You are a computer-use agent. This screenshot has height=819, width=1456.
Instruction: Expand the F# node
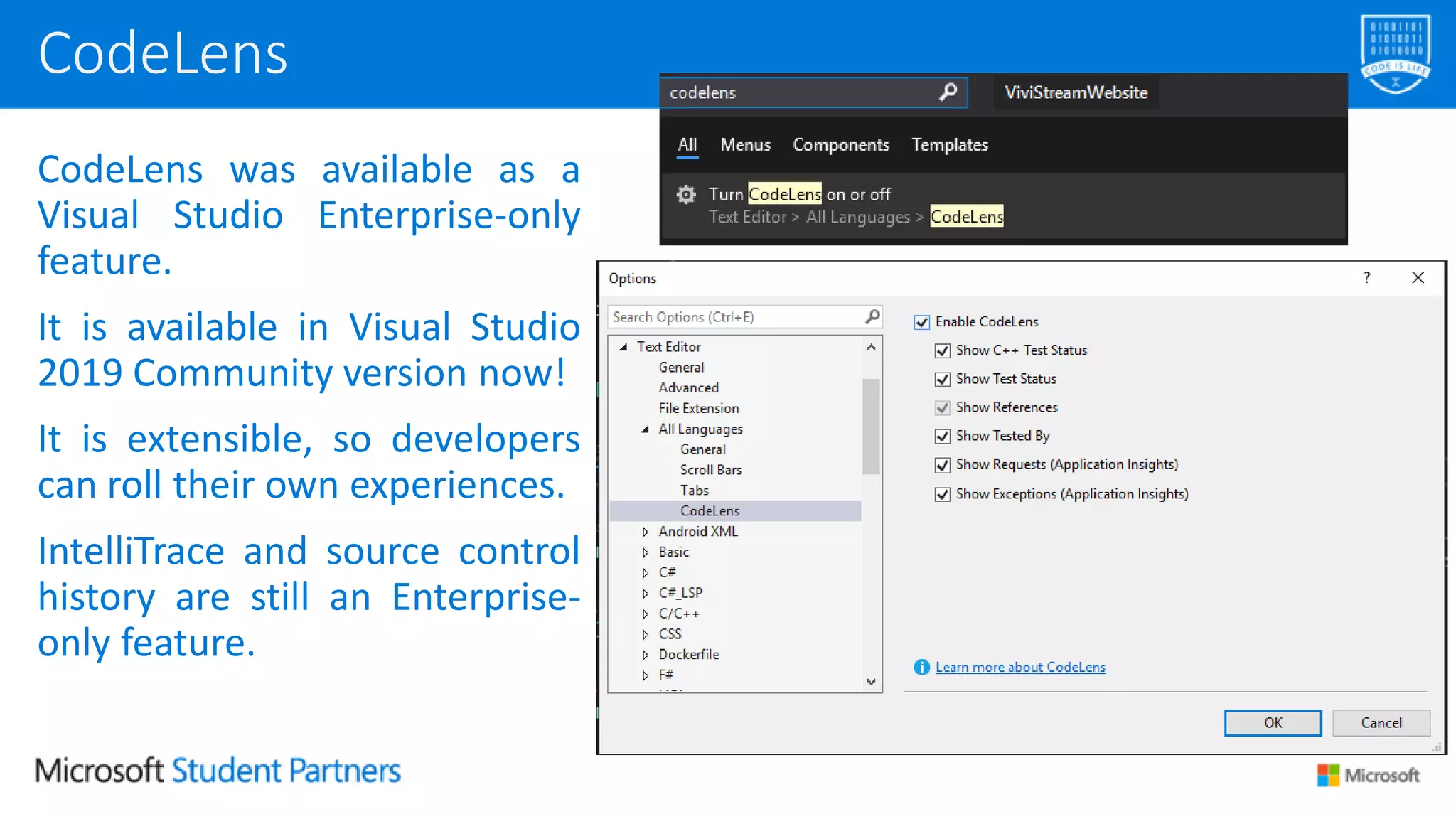[646, 675]
